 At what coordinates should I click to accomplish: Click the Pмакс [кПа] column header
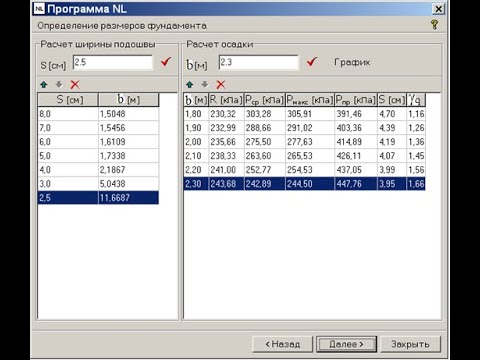310,100
